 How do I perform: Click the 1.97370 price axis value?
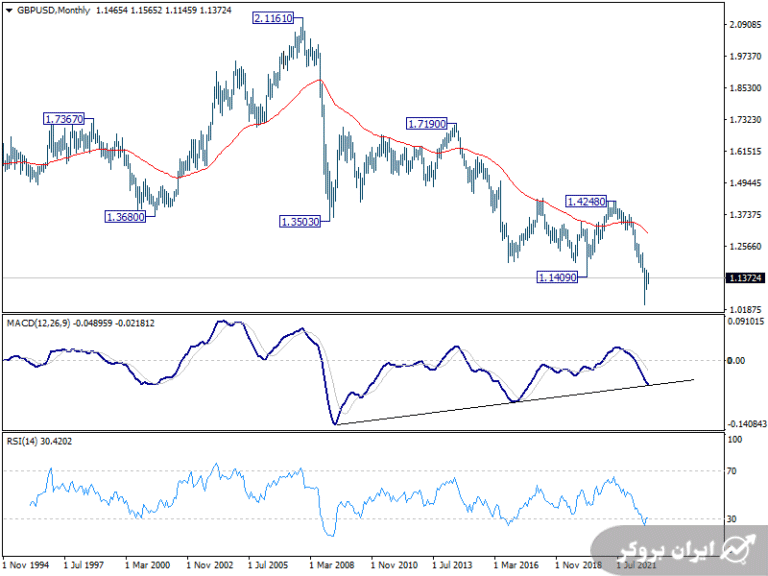pyautogui.click(x=746, y=56)
